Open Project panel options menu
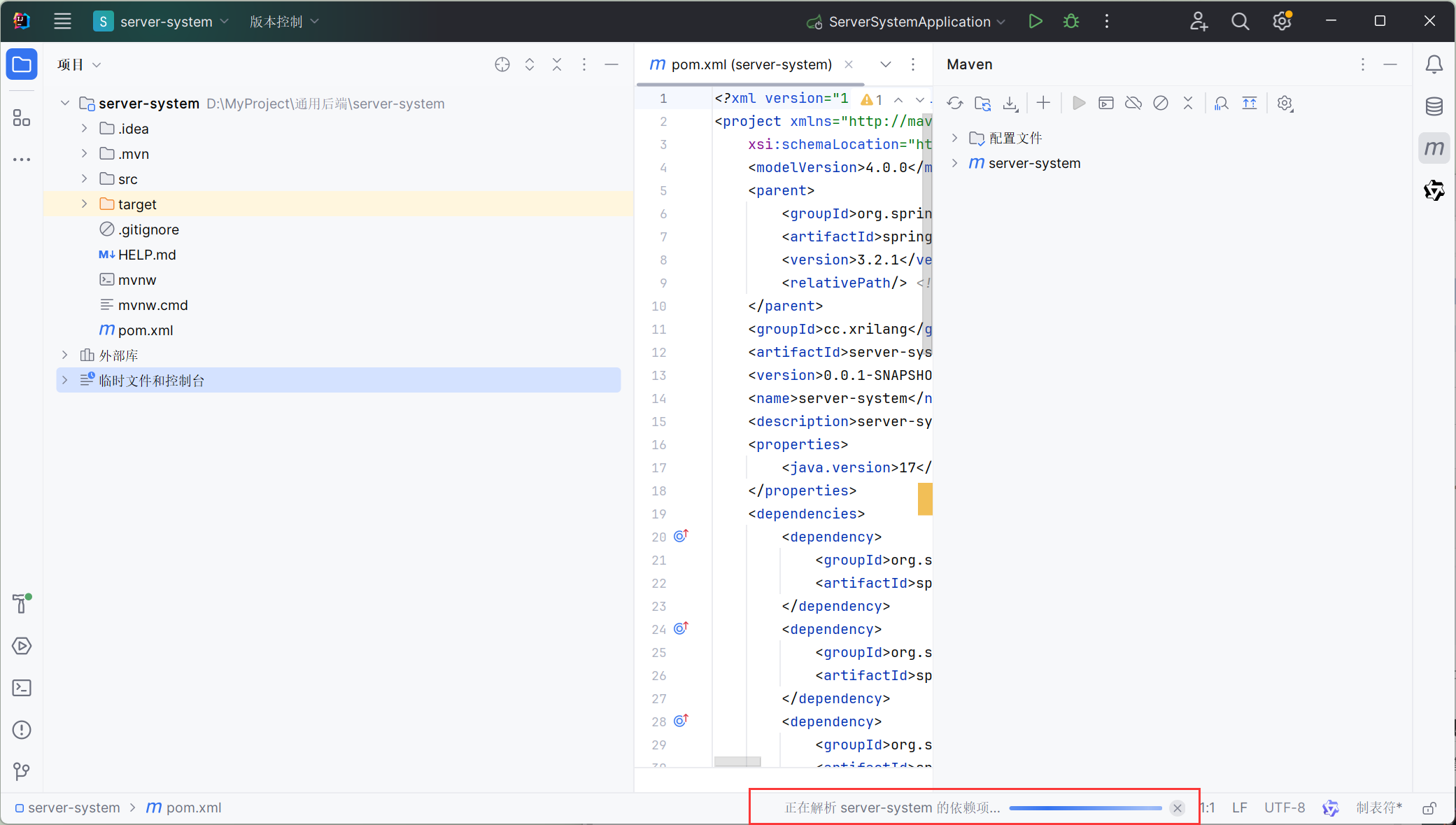Screen dimensions: 1456x825 [x=584, y=64]
